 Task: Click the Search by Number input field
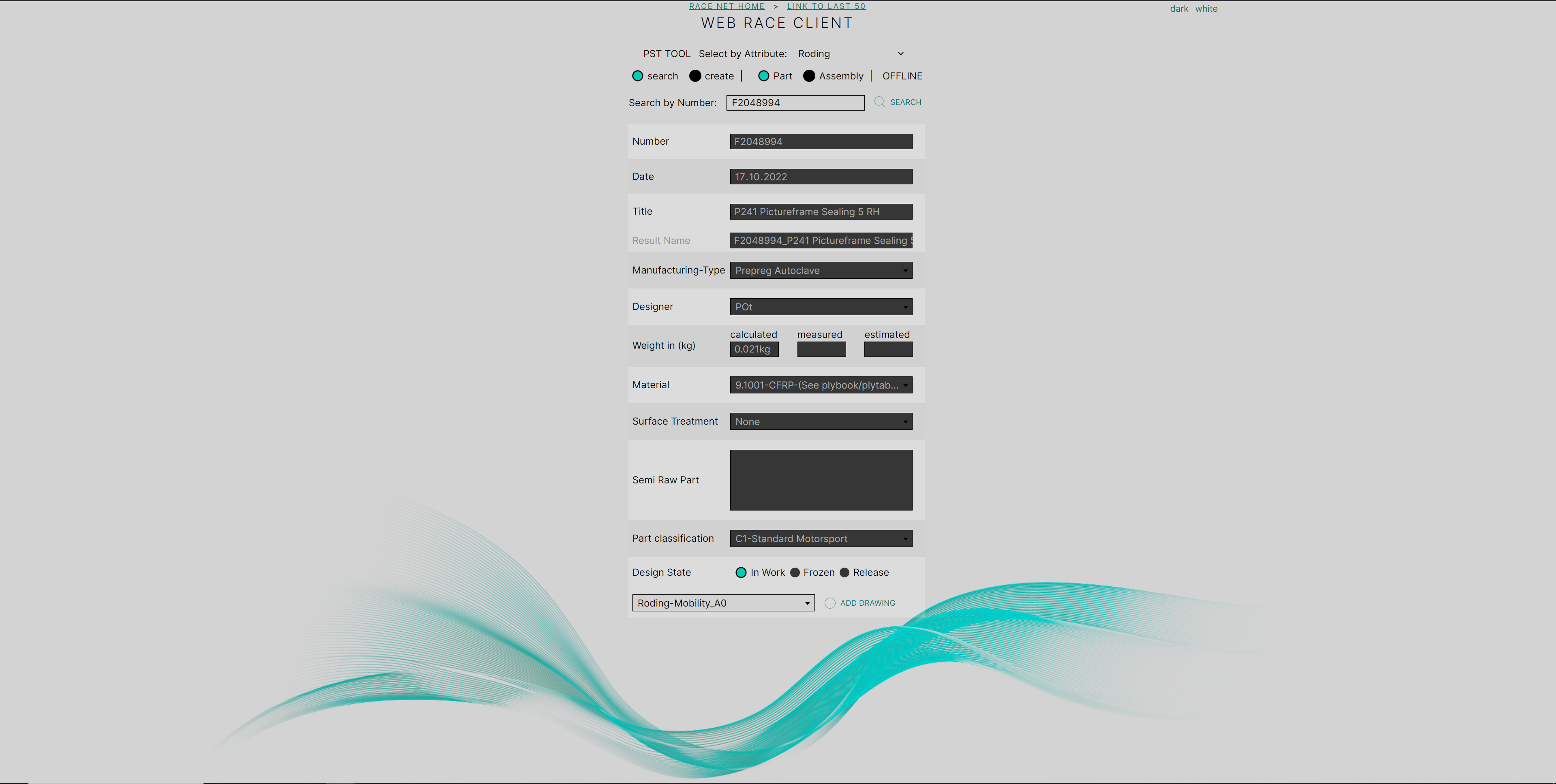795,103
